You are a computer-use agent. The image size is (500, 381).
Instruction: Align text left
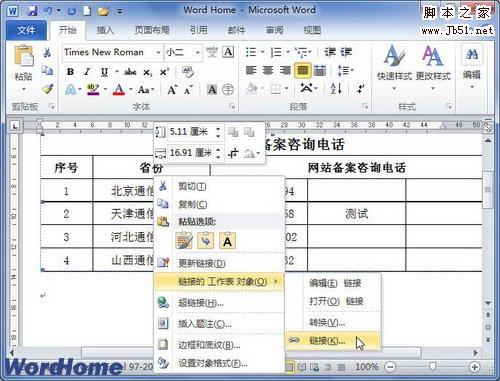(x=251, y=70)
